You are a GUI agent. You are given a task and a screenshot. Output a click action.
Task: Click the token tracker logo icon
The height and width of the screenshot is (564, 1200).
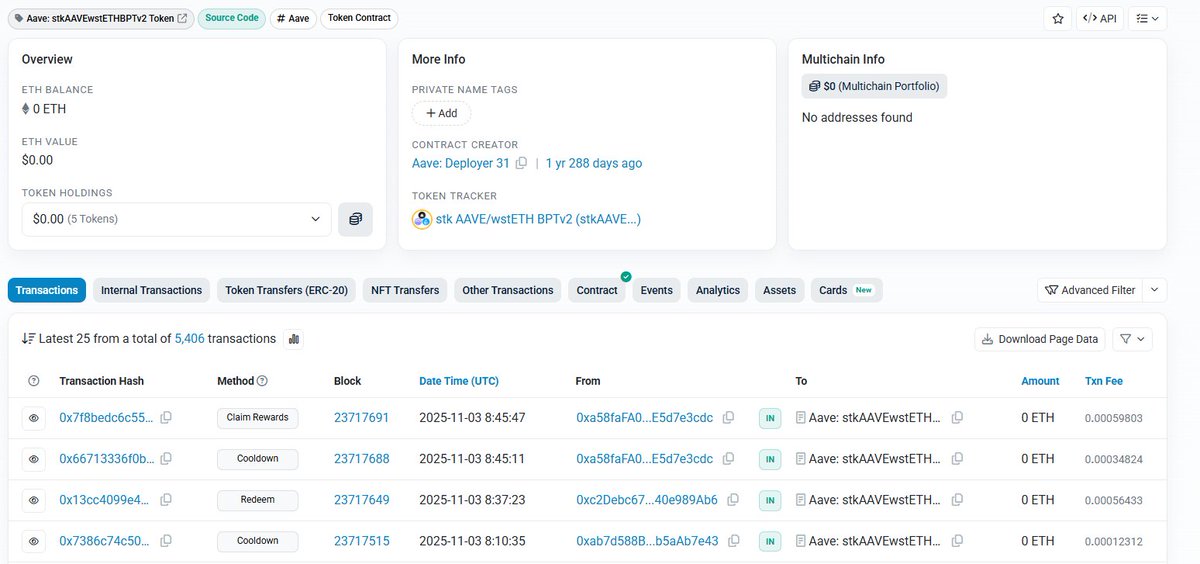tap(422, 218)
